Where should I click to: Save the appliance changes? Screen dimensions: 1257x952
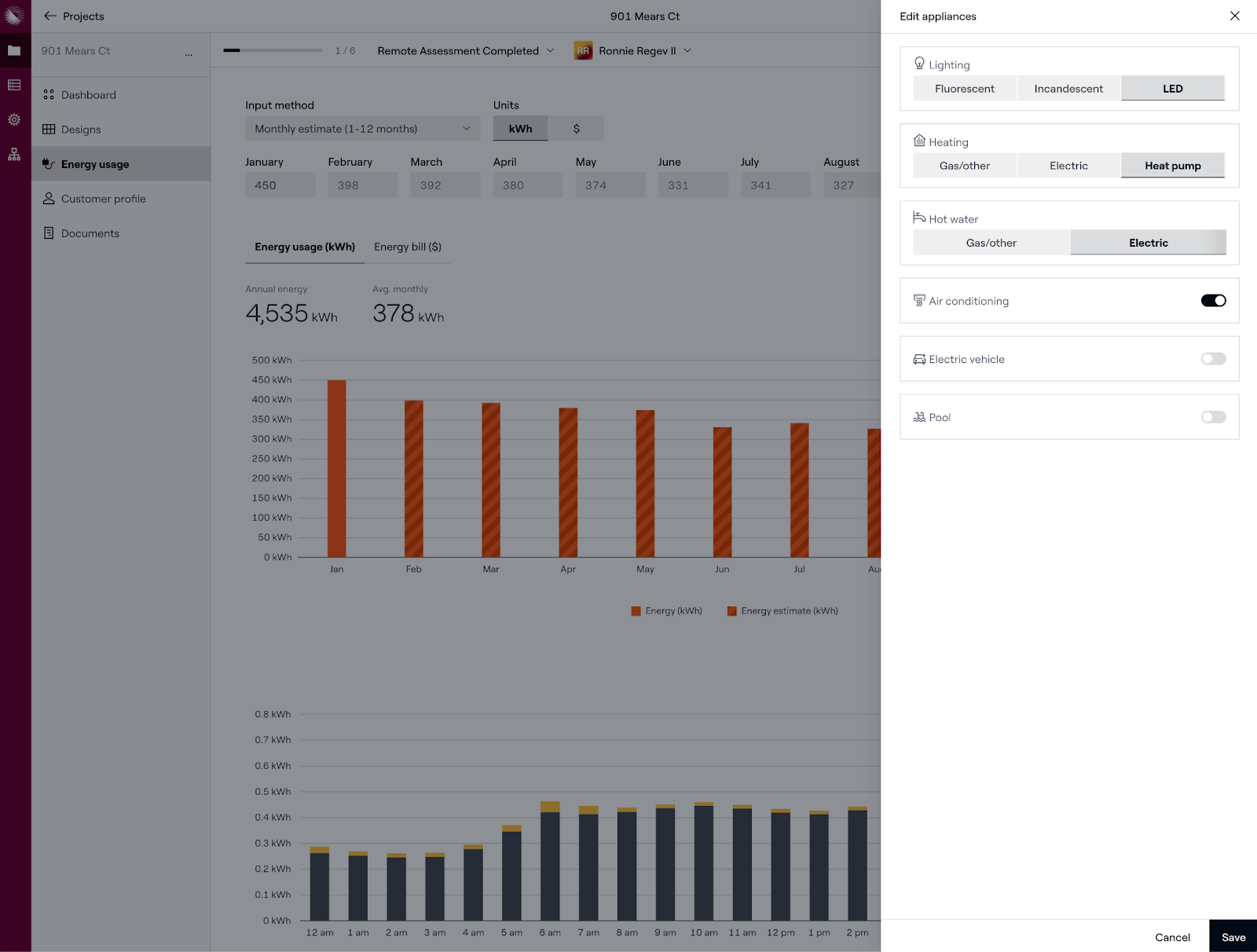(x=1233, y=937)
